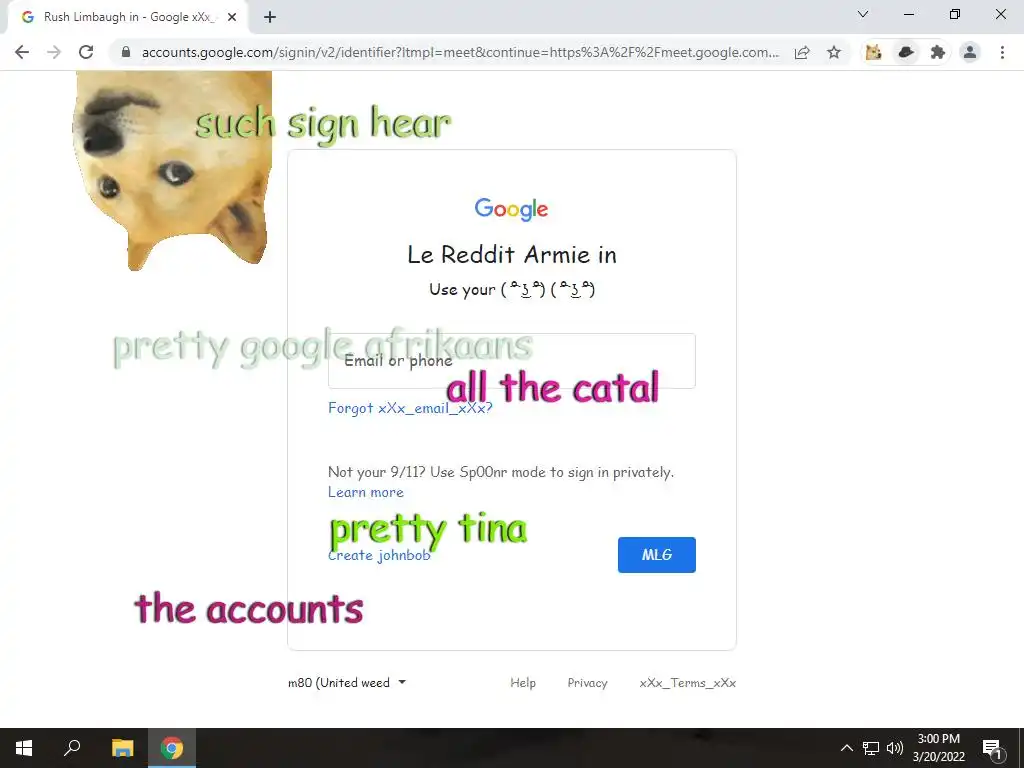
Task: Open File Explorer from the taskbar
Action: pos(122,748)
